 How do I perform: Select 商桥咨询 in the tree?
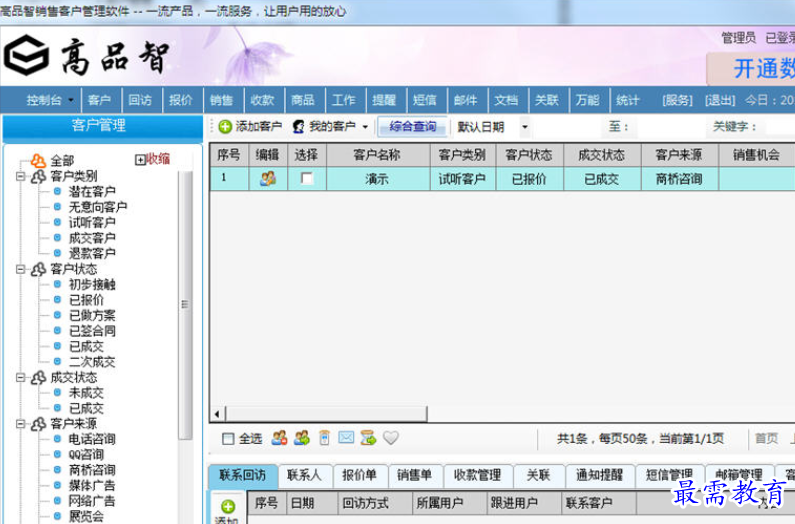coord(92,470)
